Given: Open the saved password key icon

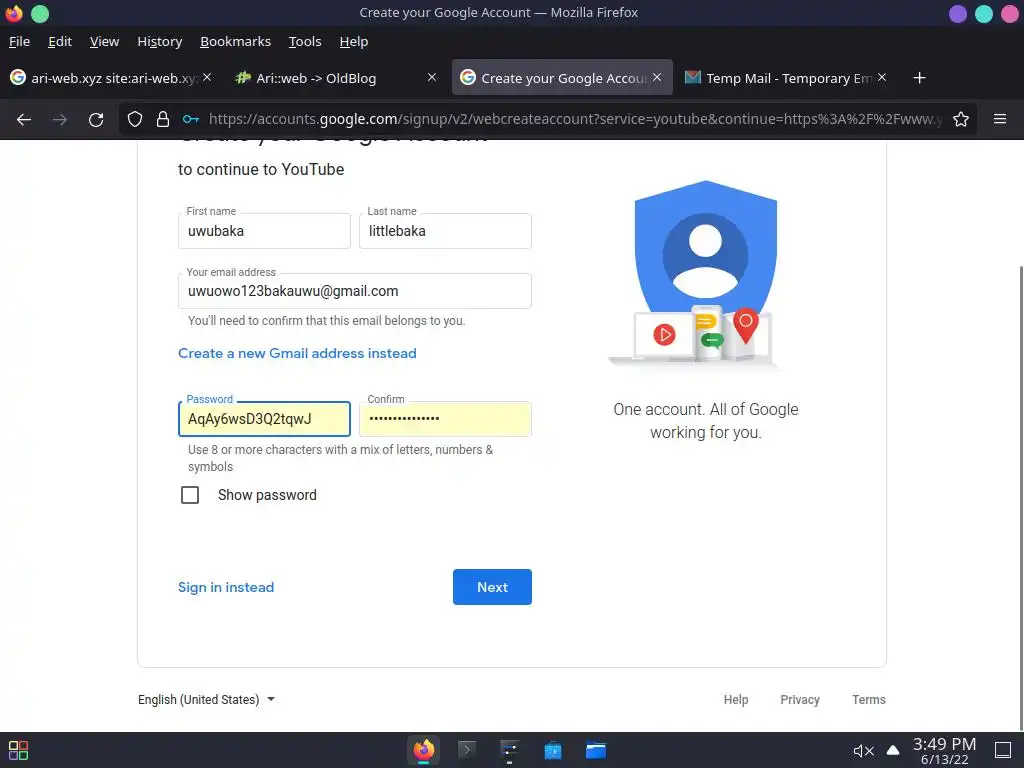Looking at the screenshot, I should point(191,119).
